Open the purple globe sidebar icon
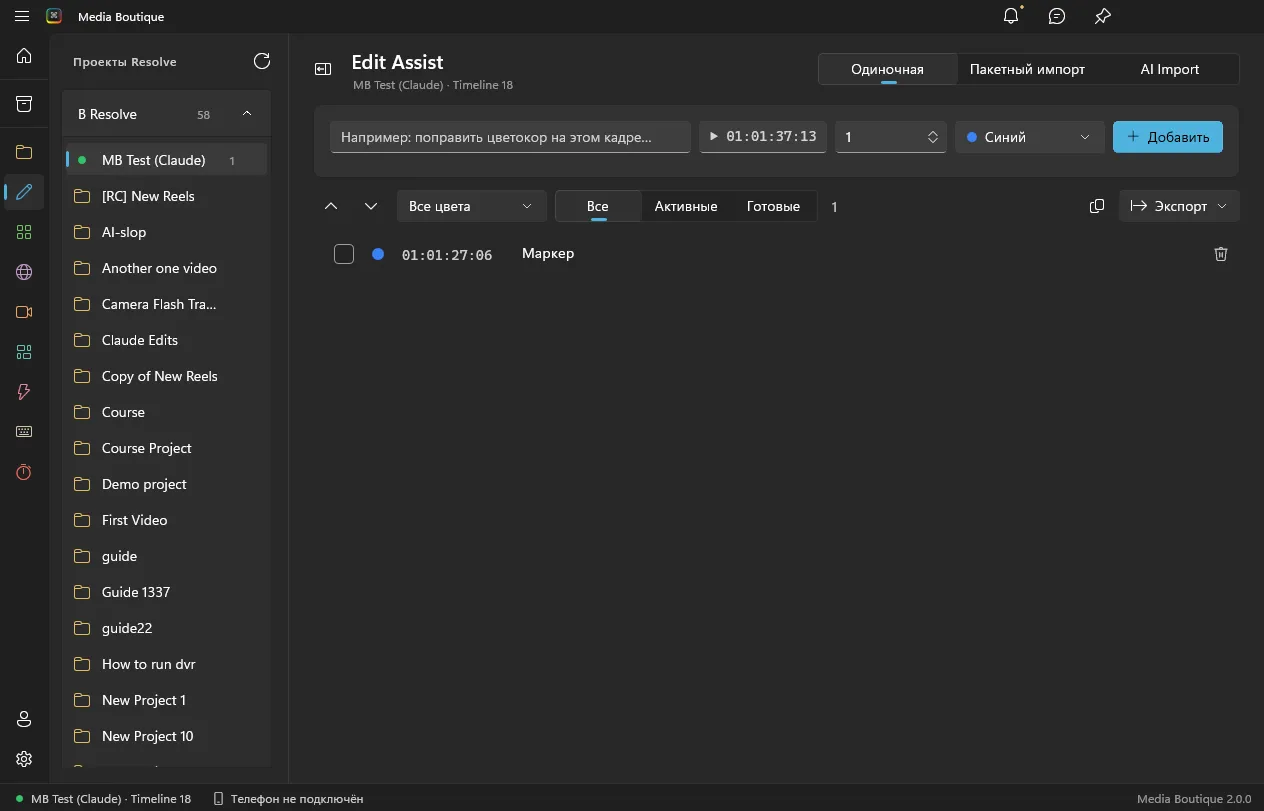The width and height of the screenshot is (1264, 811). (x=24, y=272)
